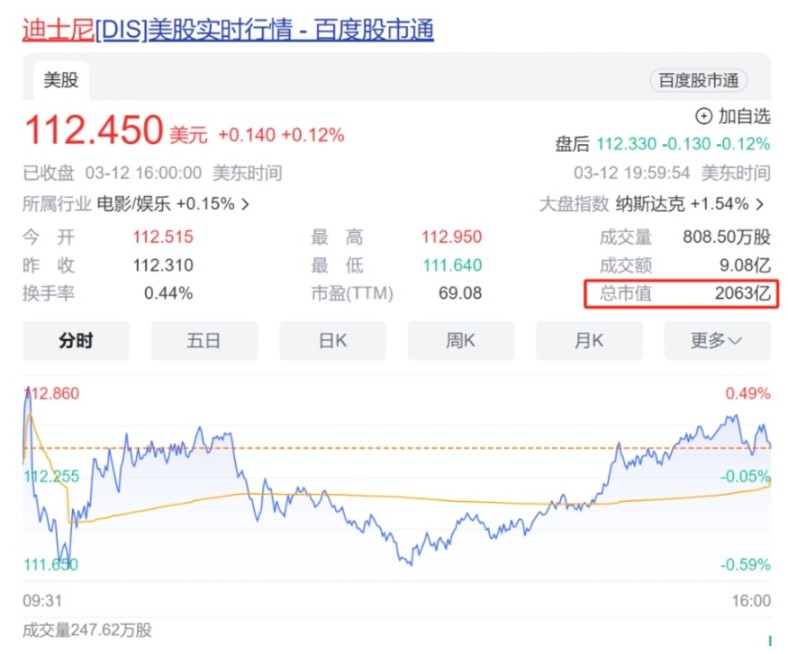Switch to the 五日 chart tab
The image size is (788, 654).
click(x=204, y=341)
